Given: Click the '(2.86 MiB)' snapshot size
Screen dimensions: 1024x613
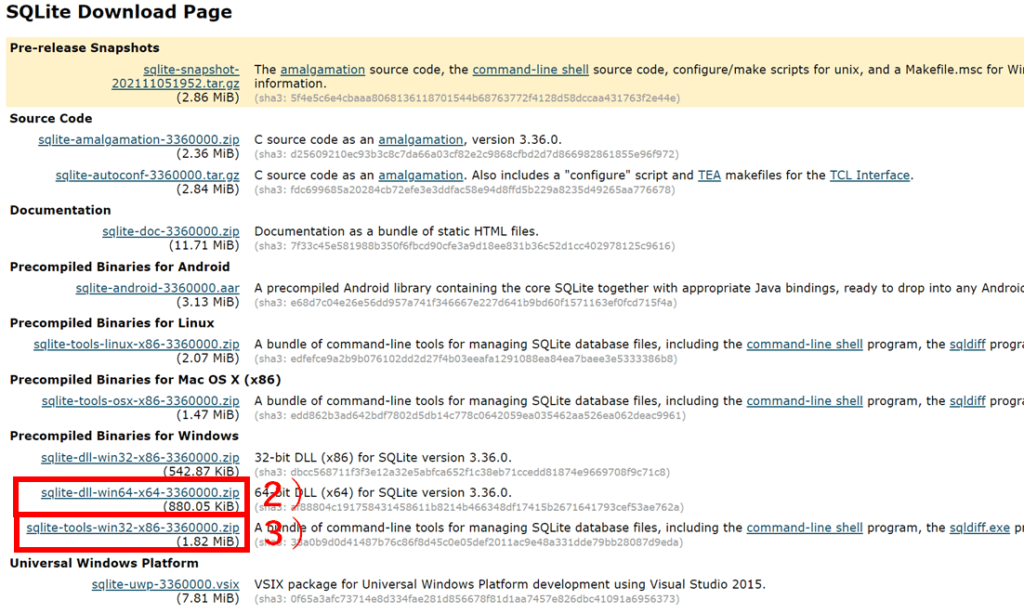Looking at the screenshot, I should point(208,98).
